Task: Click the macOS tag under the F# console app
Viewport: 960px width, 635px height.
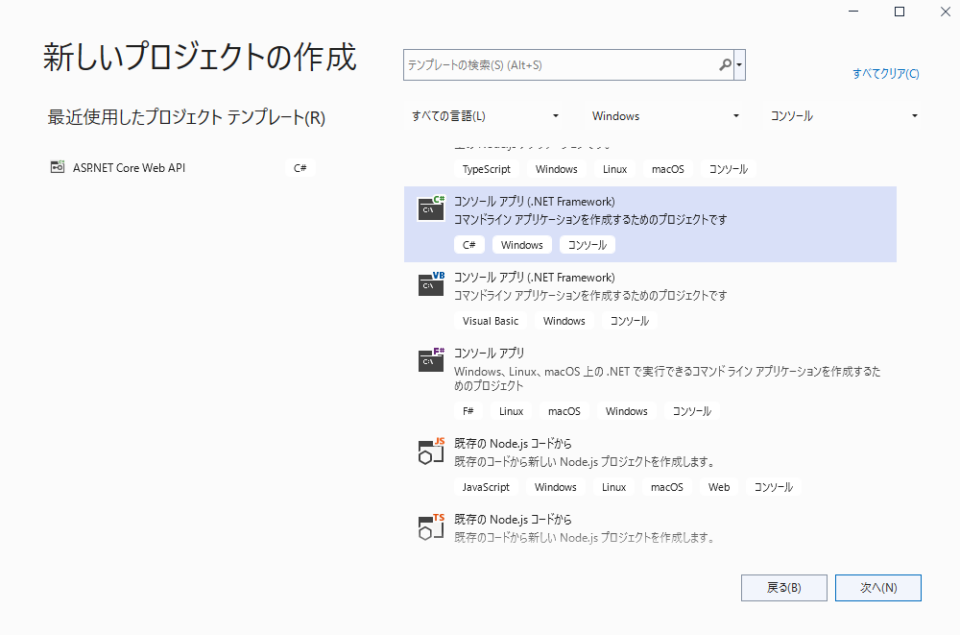Action: (x=564, y=410)
